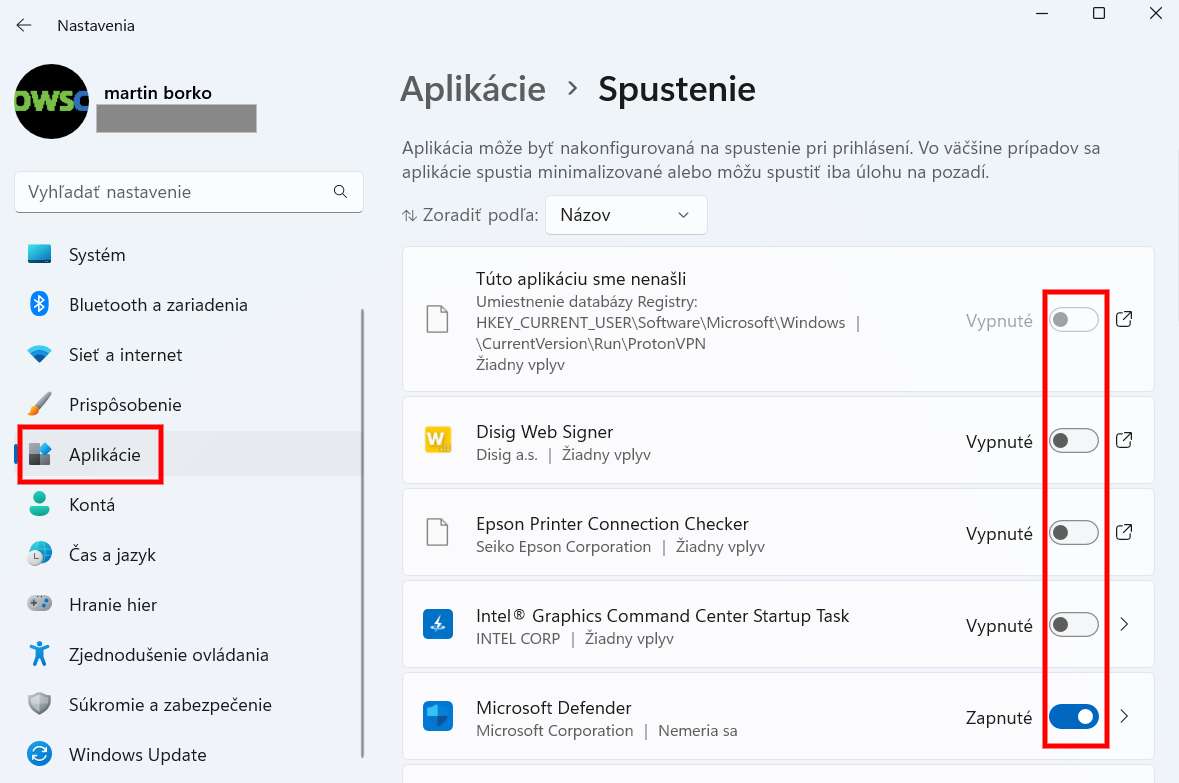This screenshot has height=783, width=1179.
Task: Open Súkromie a zabezpečenie category
Action: click(x=188, y=705)
